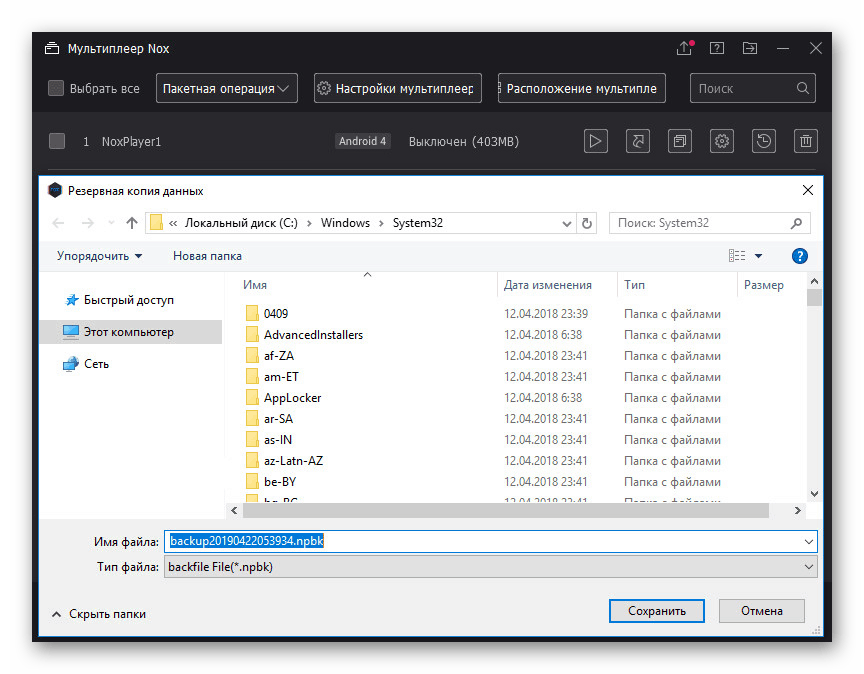Image resolution: width=864 pixels, height=674 pixels.
Task: Click the export arrow icon in Nox title bar
Action: pos(750,48)
